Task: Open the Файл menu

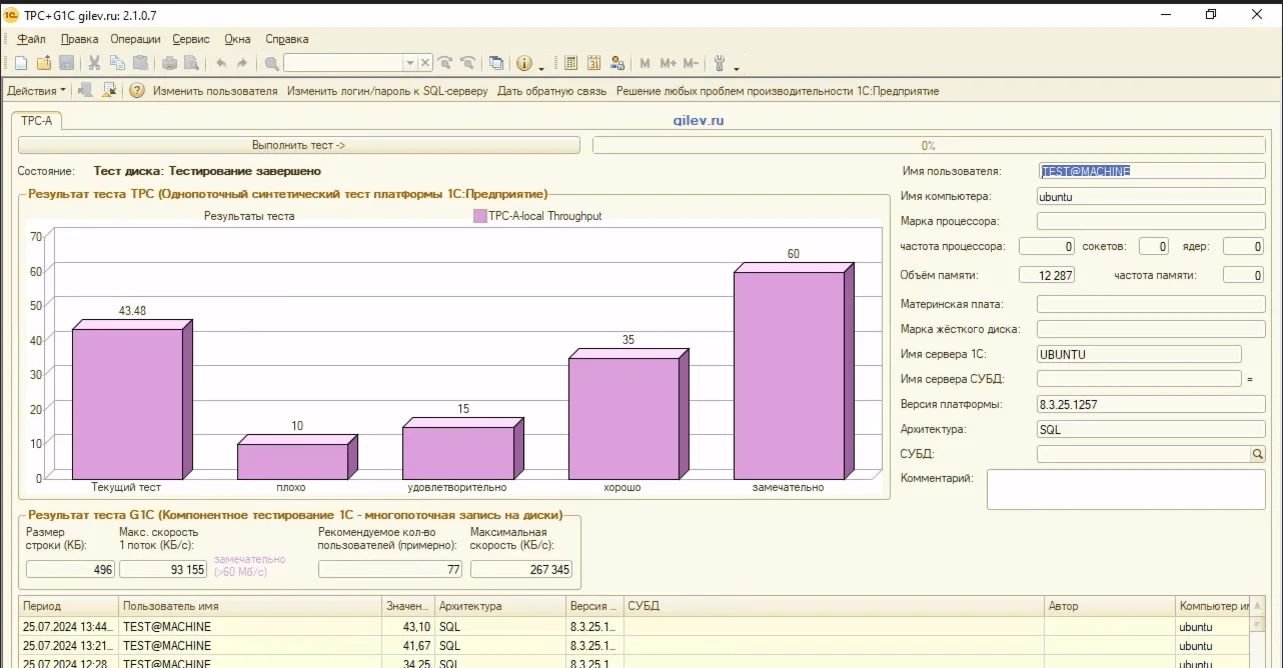Action: [x=31, y=39]
